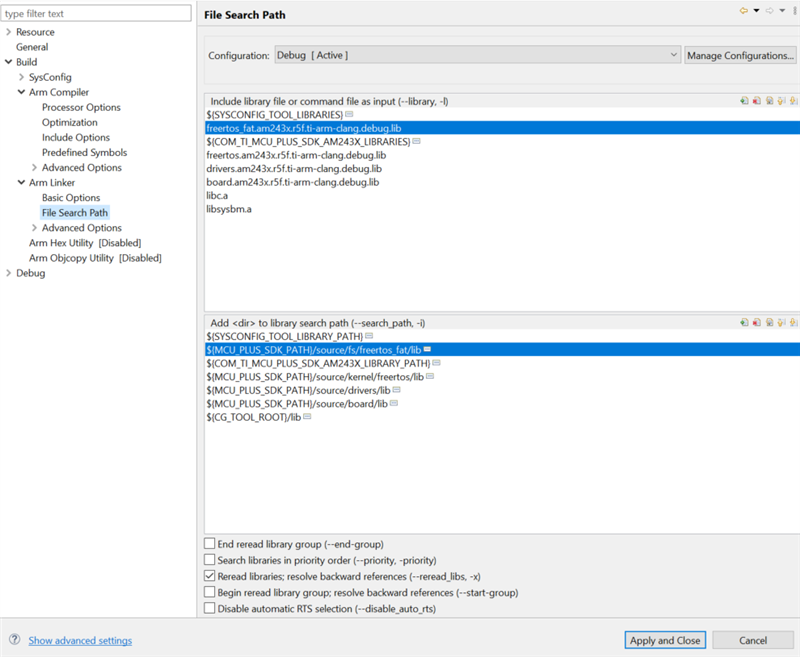Click the Add icon for library files
Image resolution: width=800 pixels, height=657 pixels.
pyautogui.click(x=744, y=101)
